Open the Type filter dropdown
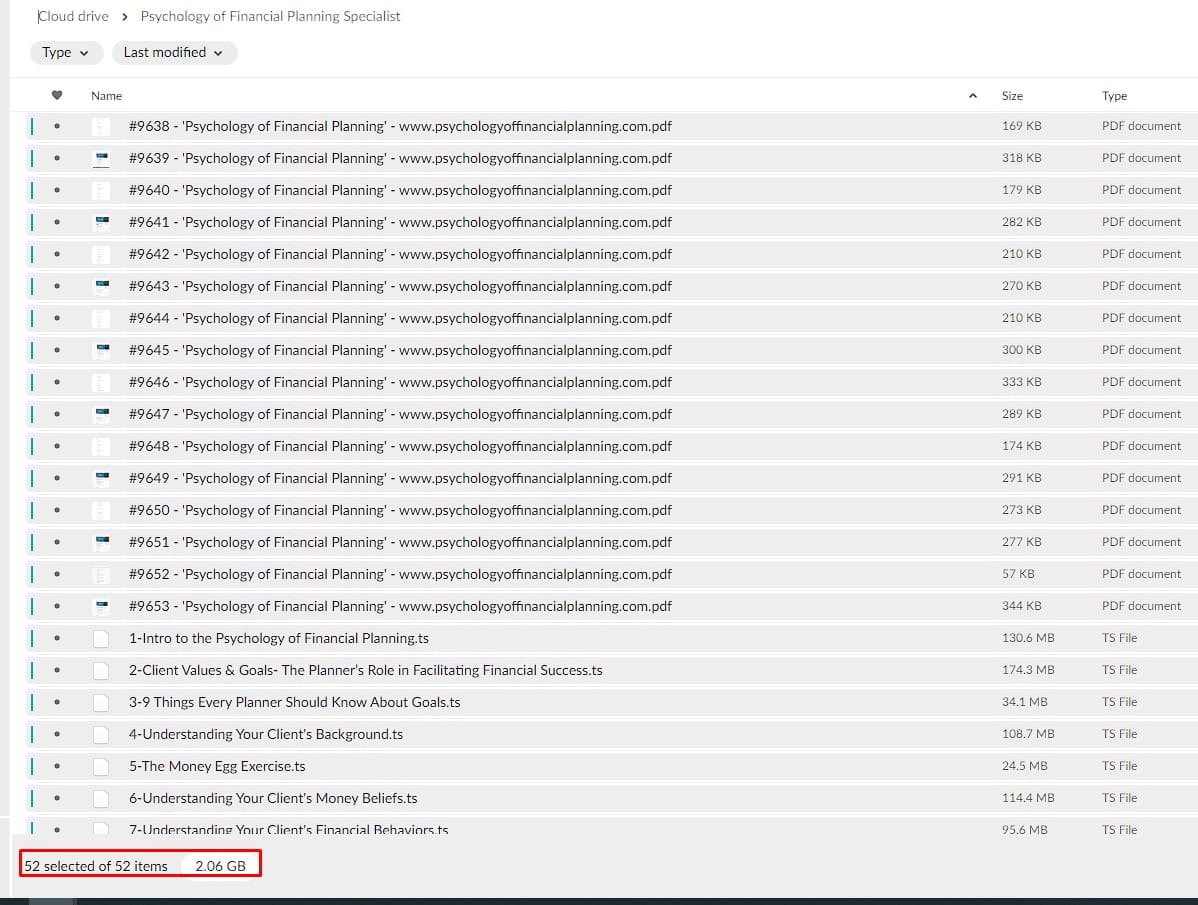 (65, 53)
